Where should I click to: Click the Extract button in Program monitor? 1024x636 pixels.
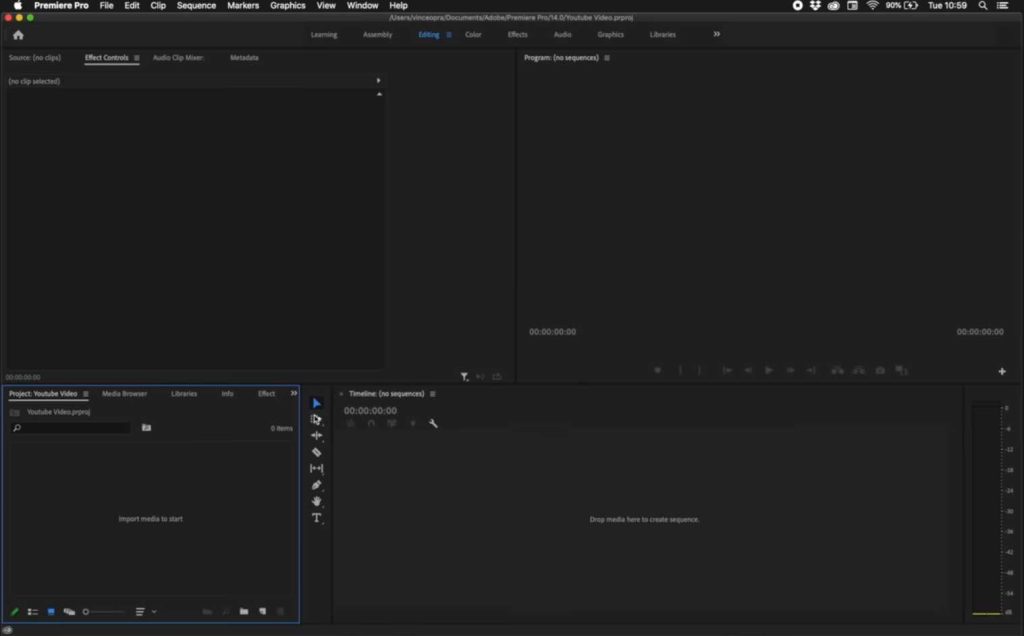[859, 370]
